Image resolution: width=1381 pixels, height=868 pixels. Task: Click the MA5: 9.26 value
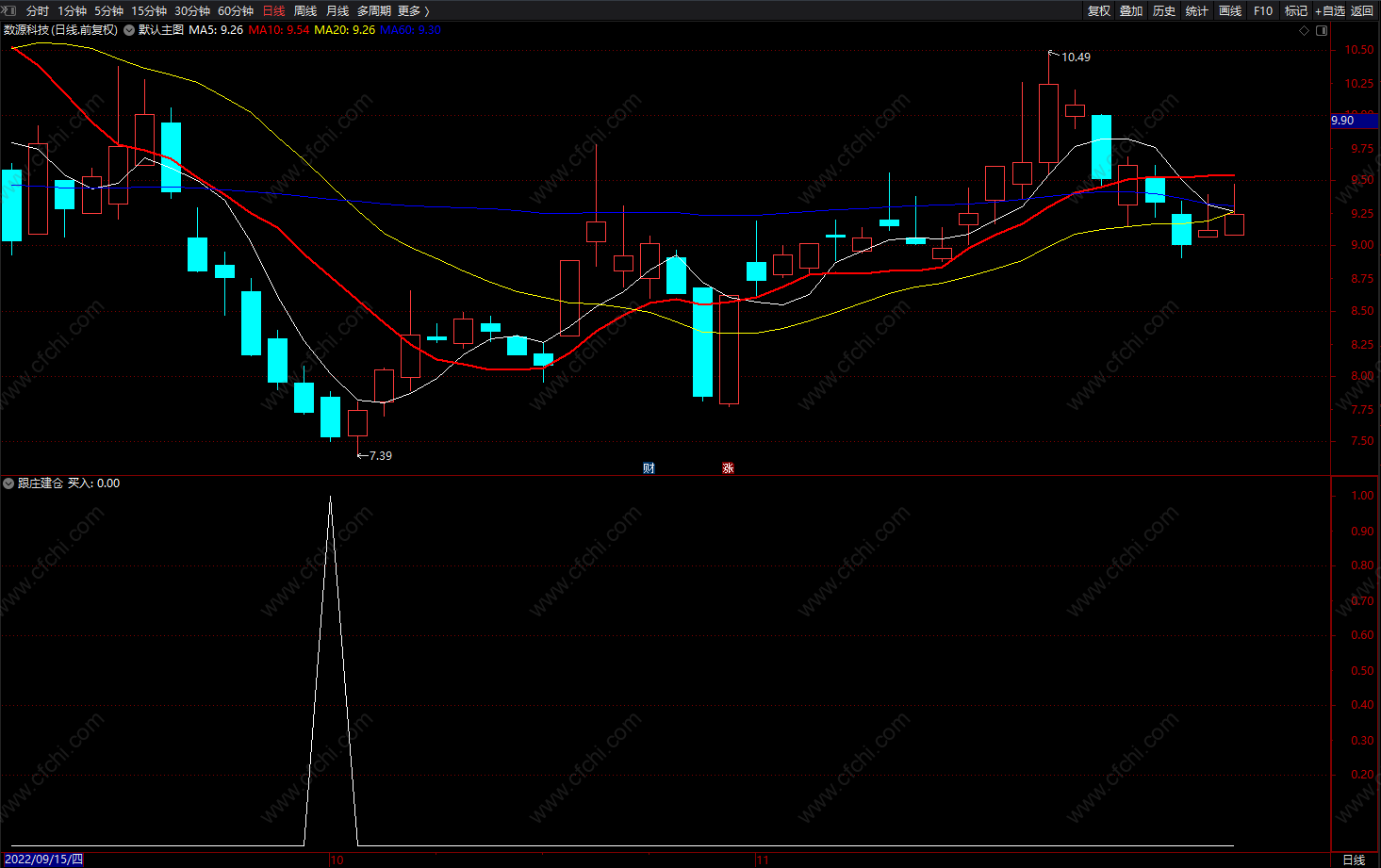[216, 30]
